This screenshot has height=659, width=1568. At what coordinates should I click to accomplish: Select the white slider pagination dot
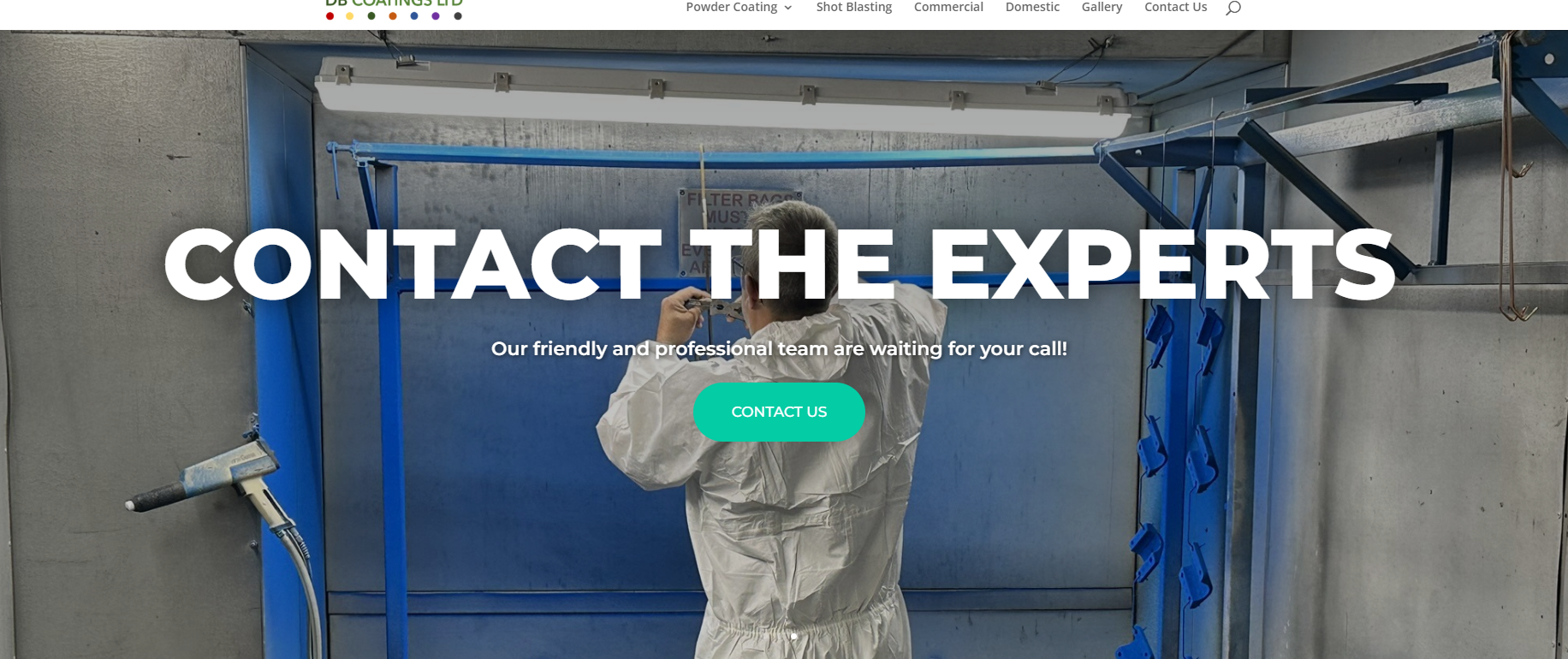tap(793, 636)
